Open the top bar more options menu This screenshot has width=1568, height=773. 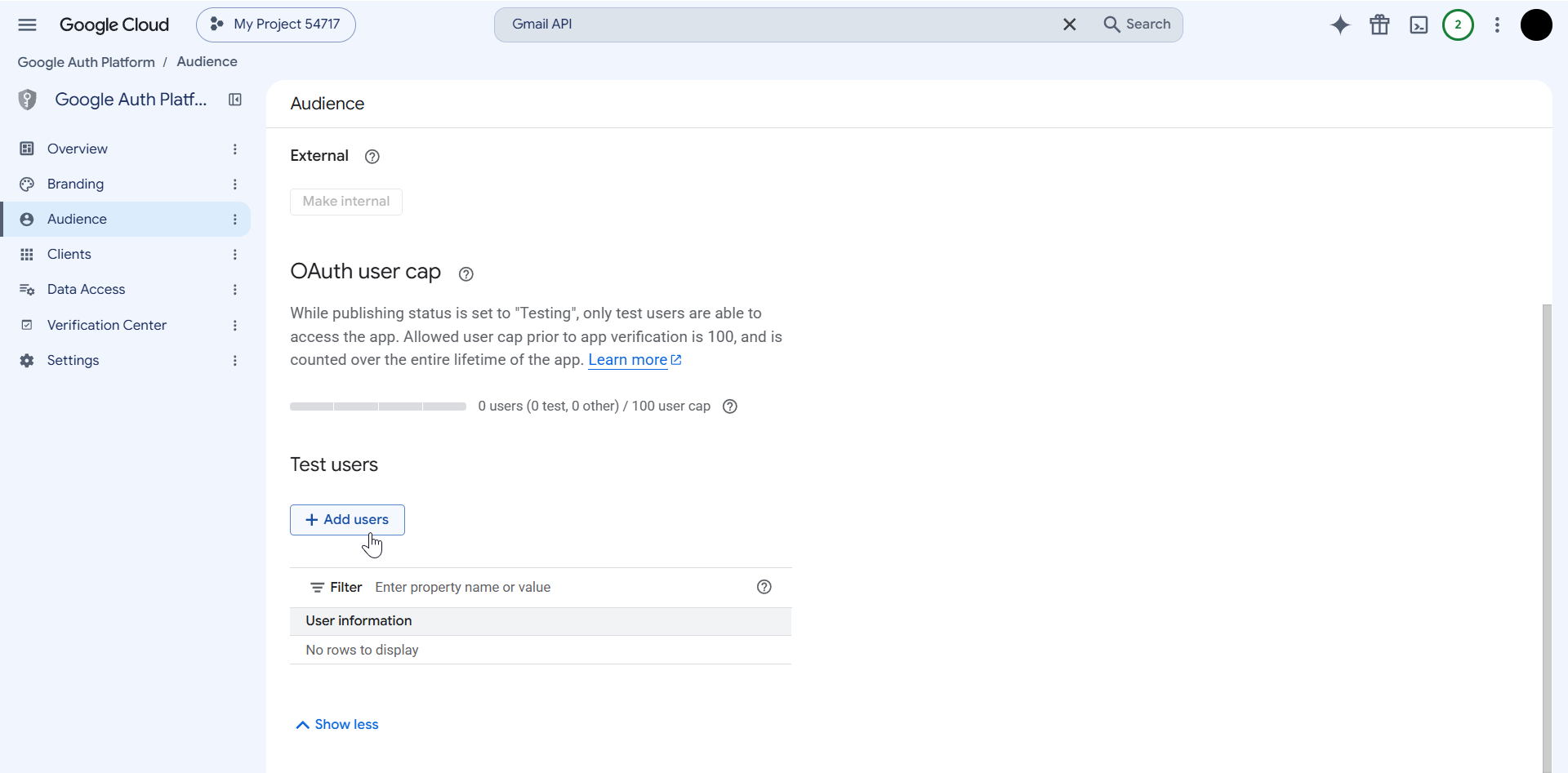point(1497,24)
